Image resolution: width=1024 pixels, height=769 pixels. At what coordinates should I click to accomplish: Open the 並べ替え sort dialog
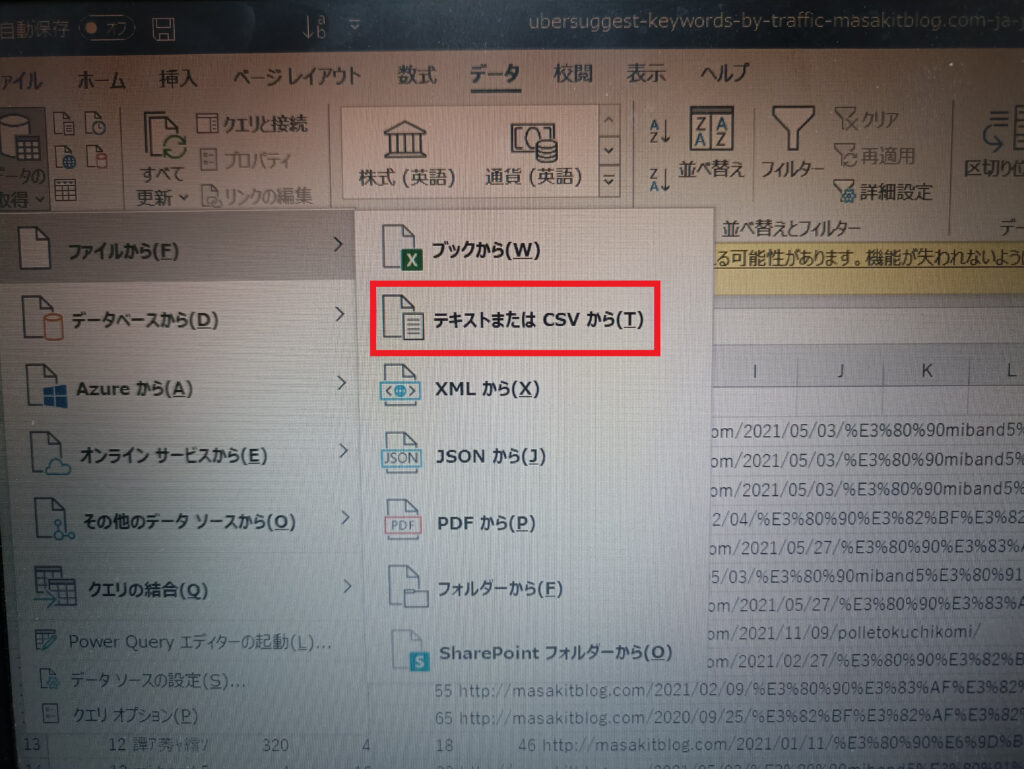(x=711, y=143)
